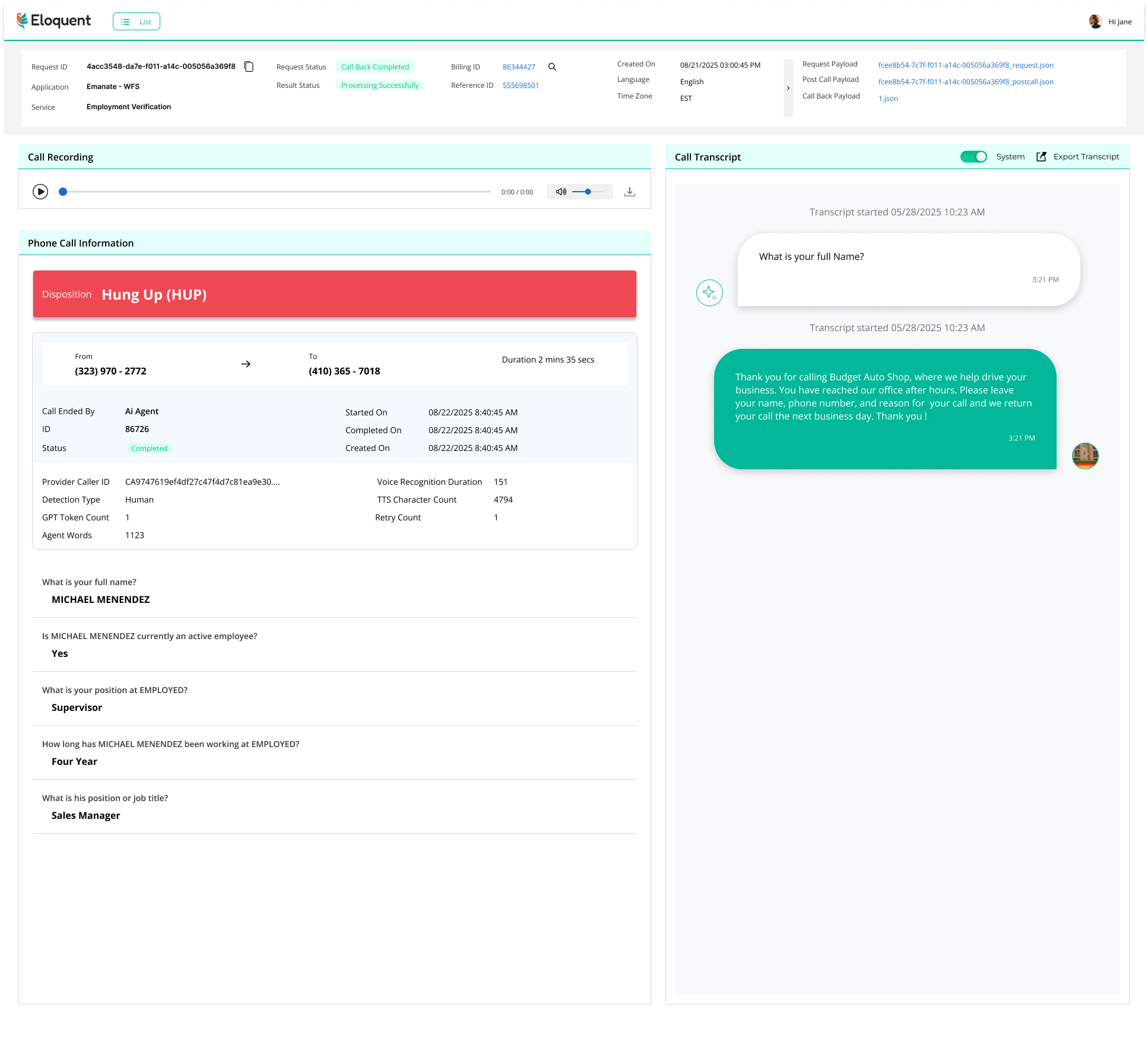
Task: Click the Eloquent logo
Action: click(x=53, y=20)
